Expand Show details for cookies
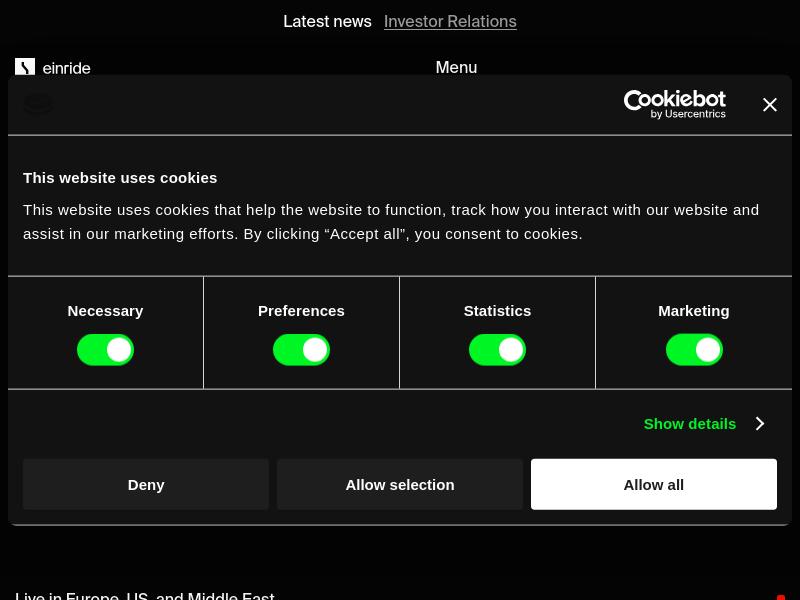Image resolution: width=800 pixels, height=600 pixels. [x=690, y=424]
